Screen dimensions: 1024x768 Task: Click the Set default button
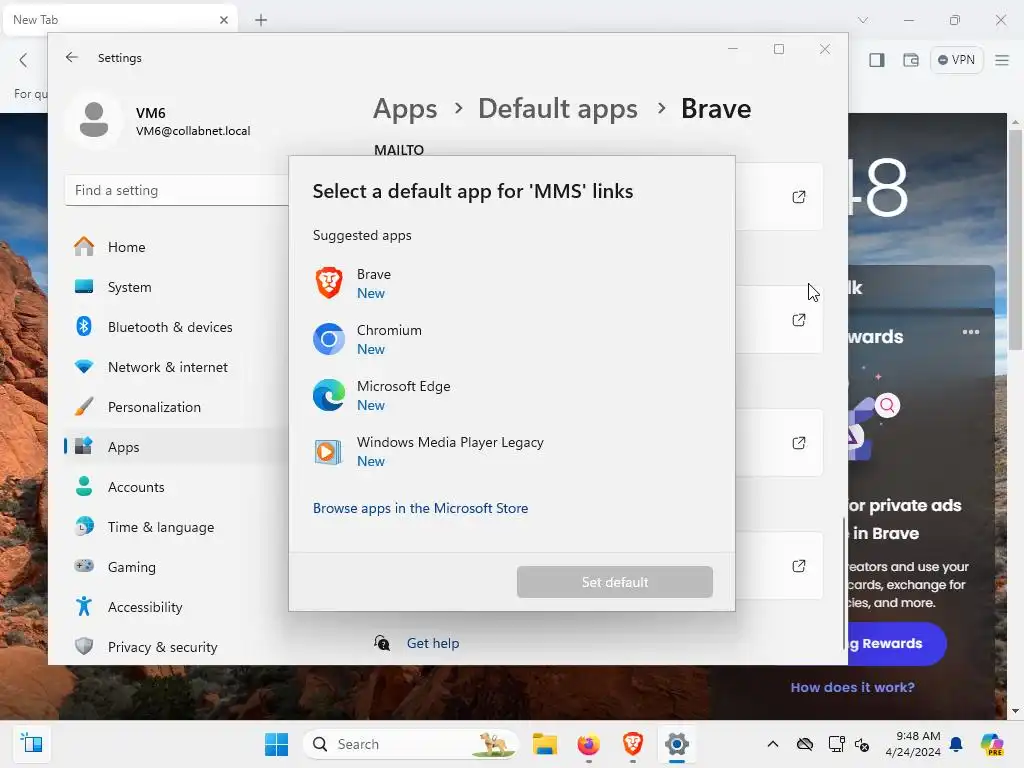tap(615, 582)
